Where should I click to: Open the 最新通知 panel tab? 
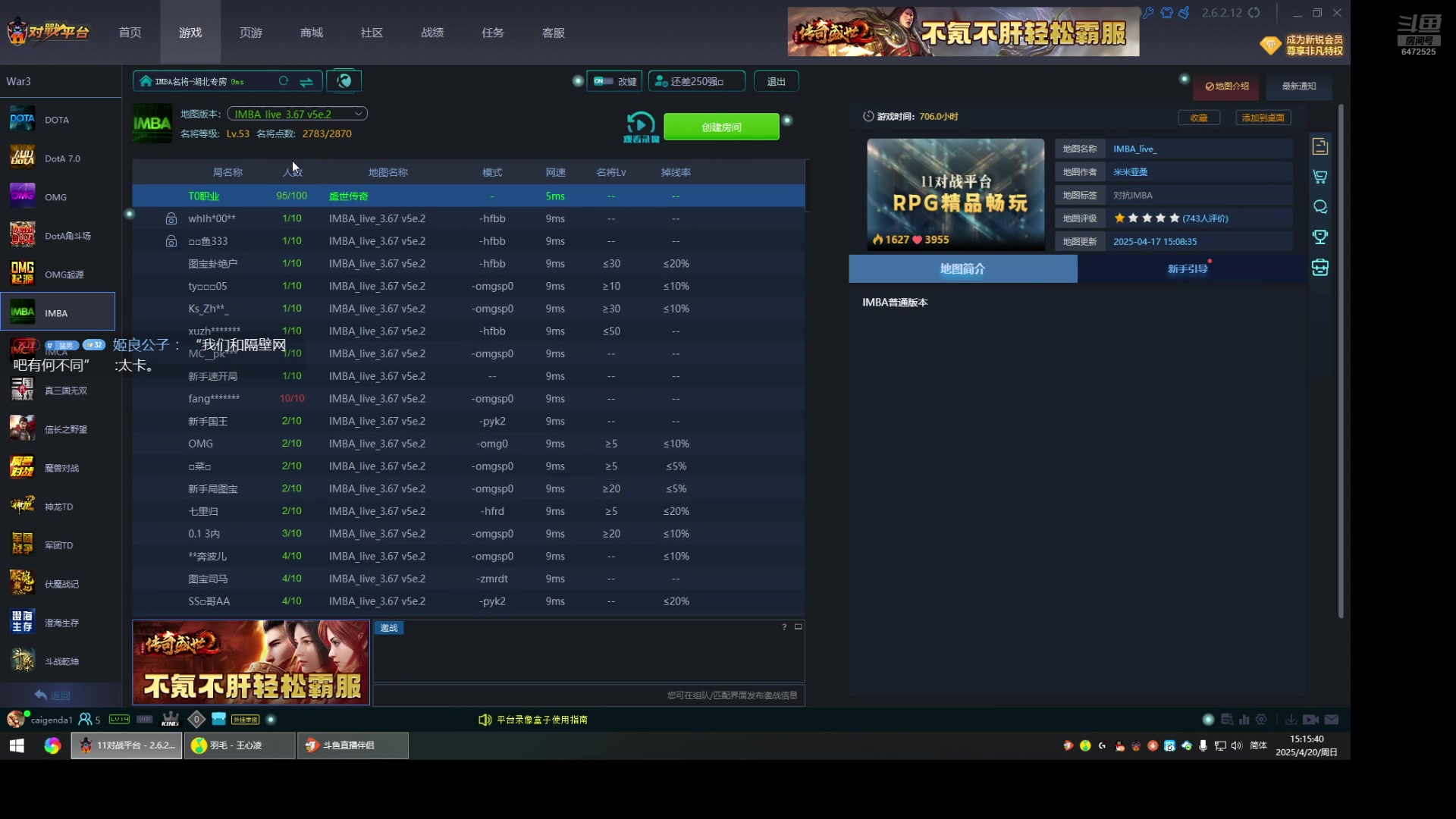(1299, 86)
